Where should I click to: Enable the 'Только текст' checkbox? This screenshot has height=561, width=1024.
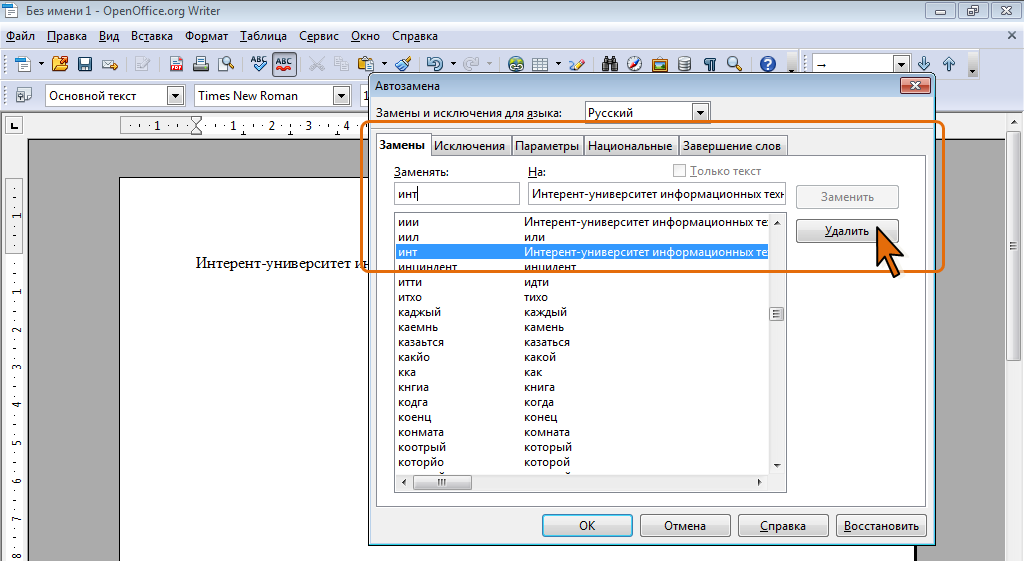pos(680,171)
